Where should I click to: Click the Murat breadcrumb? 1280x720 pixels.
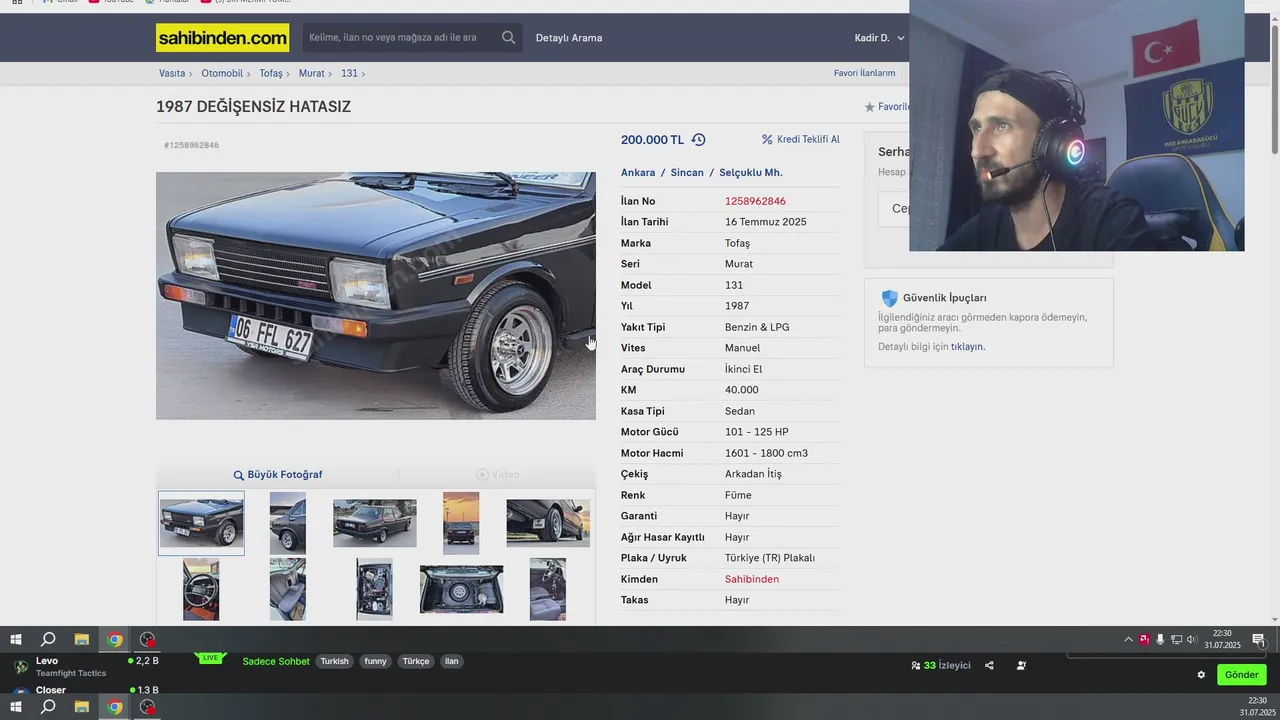[x=311, y=74]
